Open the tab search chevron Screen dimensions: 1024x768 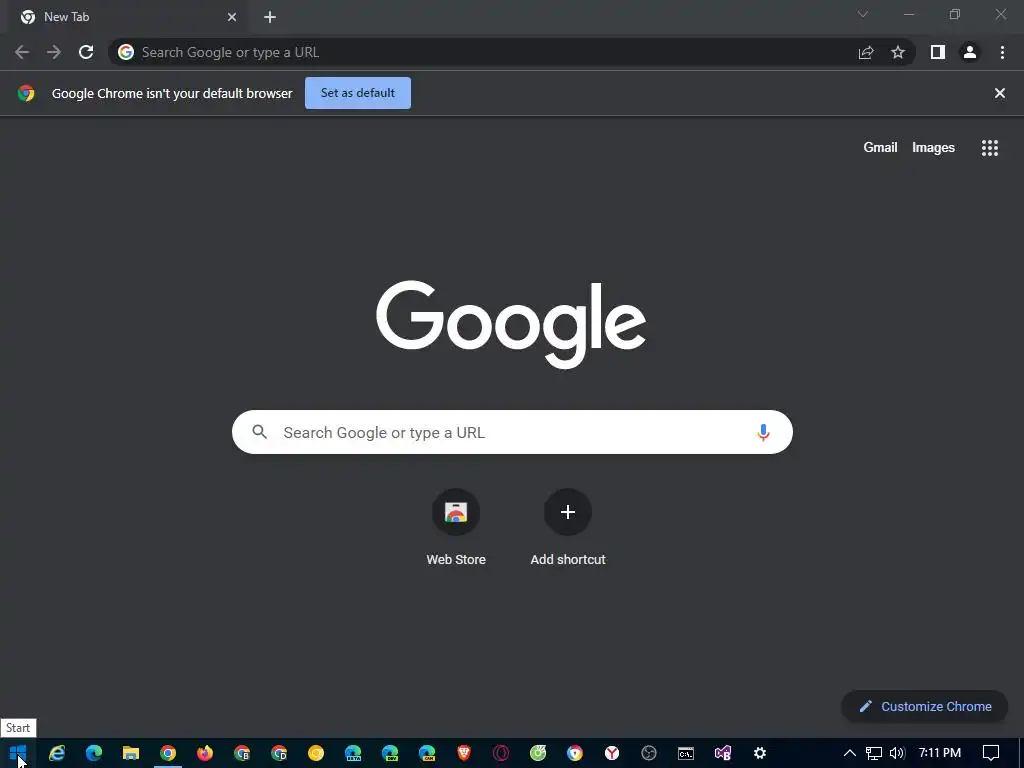pos(863,14)
